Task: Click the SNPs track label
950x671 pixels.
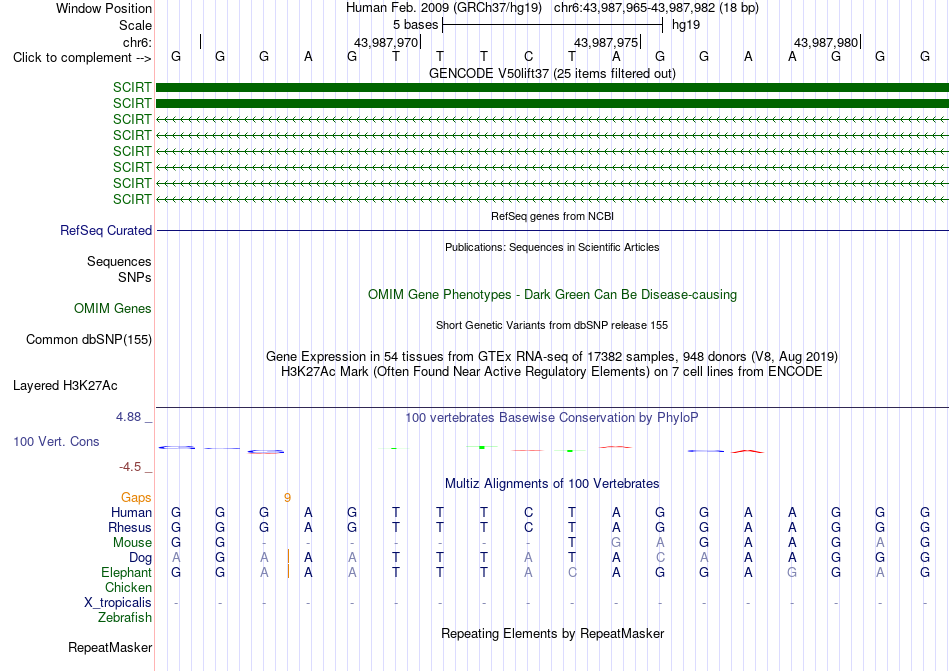Action: pos(135,277)
